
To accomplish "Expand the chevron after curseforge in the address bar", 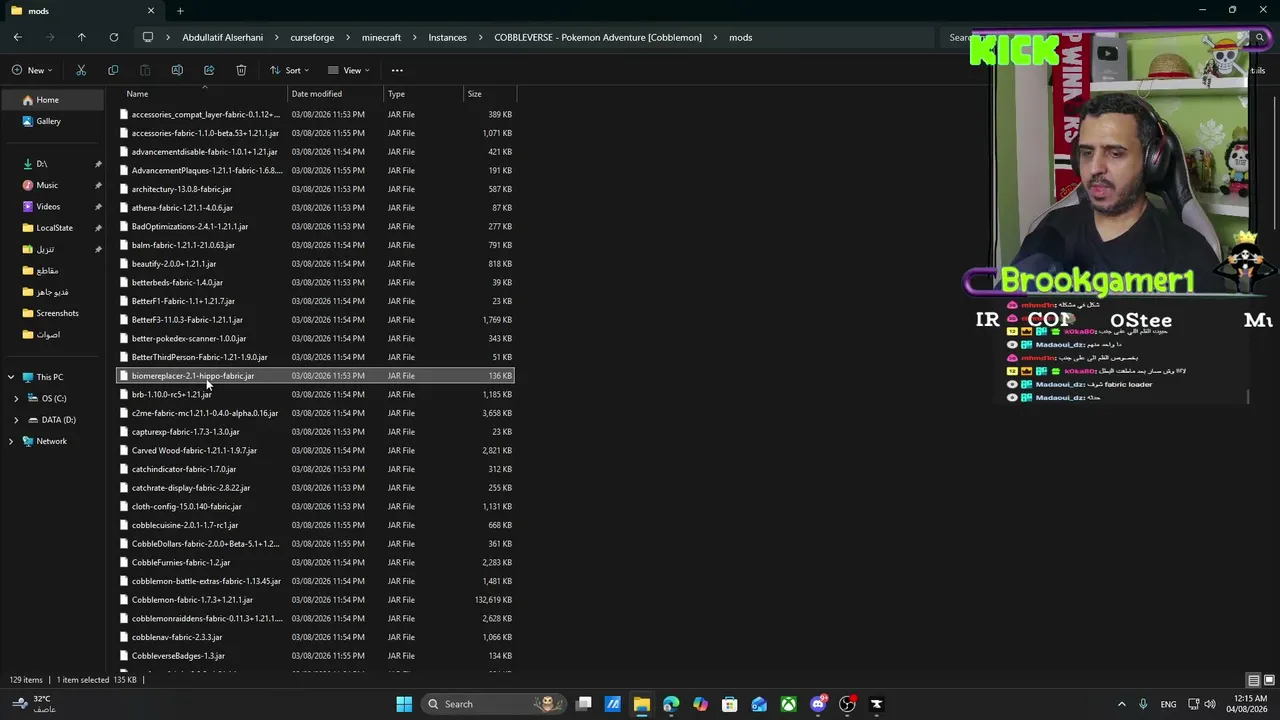I will 348,37.
